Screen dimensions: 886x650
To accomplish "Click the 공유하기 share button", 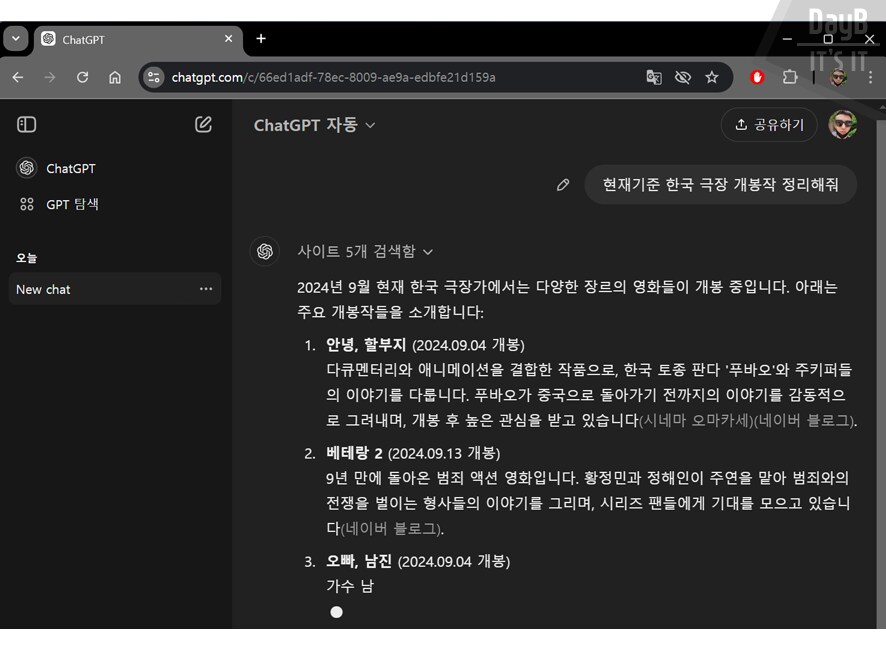I will (769, 125).
